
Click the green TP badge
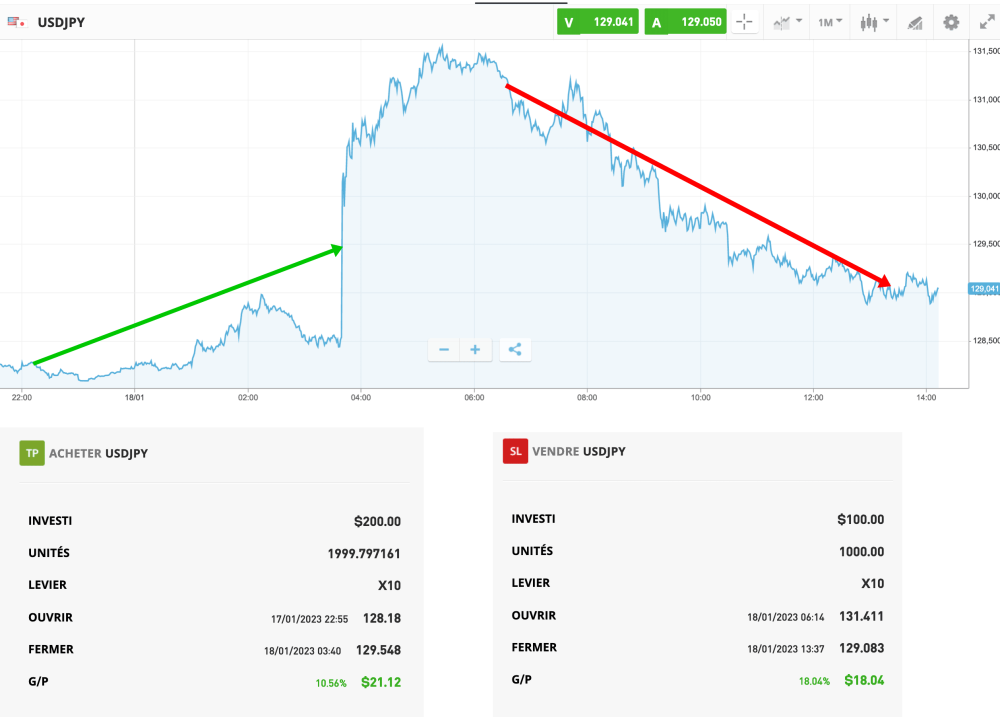(x=33, y=452)
